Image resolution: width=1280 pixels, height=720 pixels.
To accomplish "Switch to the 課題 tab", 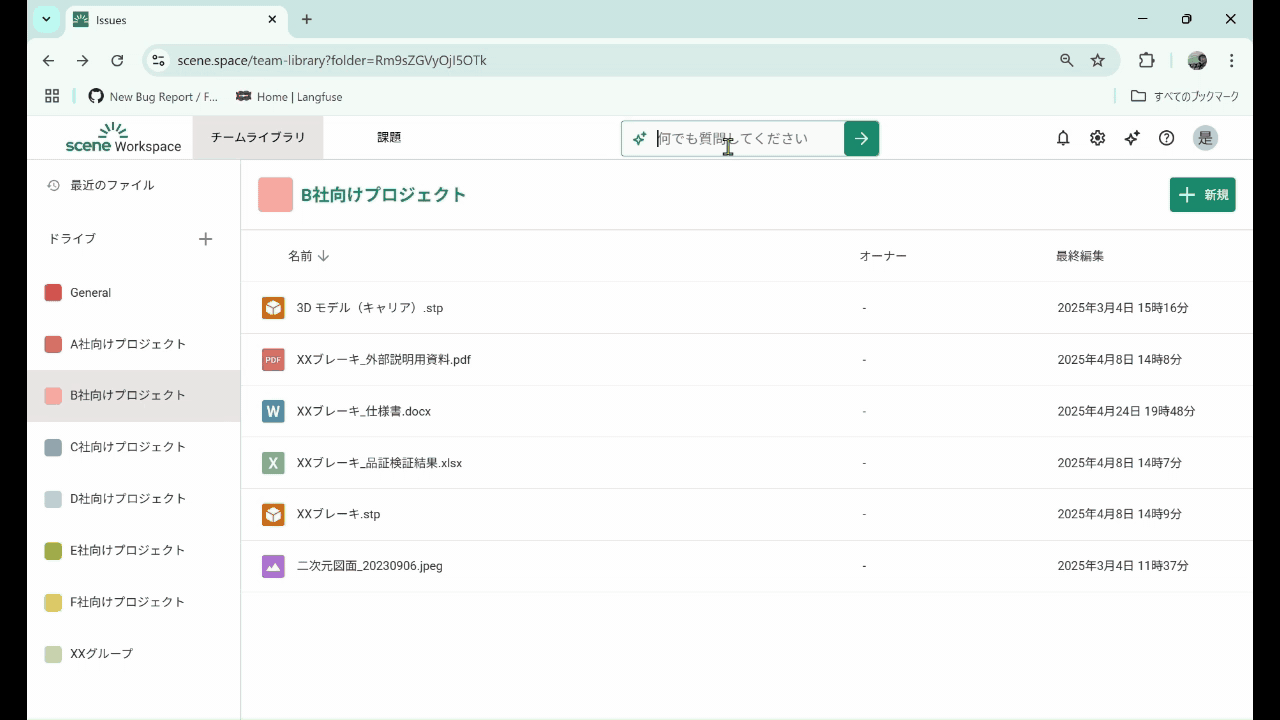I will pos(389,138).
